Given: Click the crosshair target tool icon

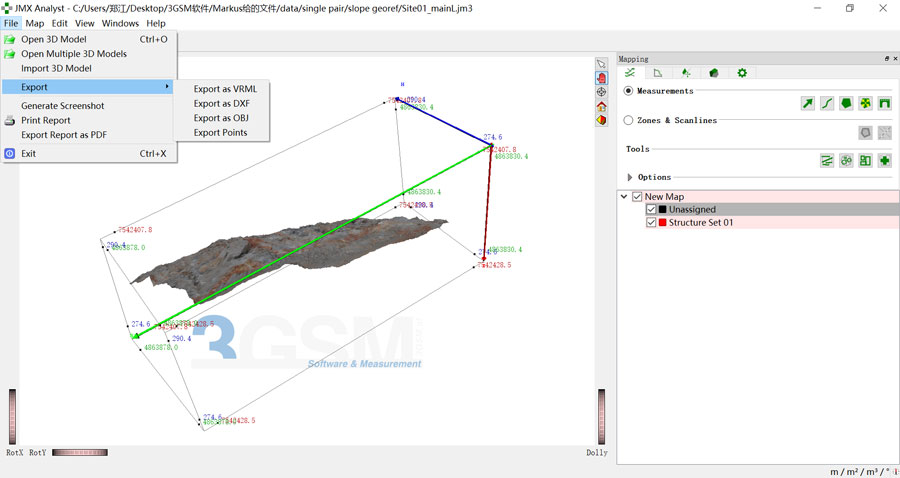Looking at the screenshot, I should click(602, 92).
